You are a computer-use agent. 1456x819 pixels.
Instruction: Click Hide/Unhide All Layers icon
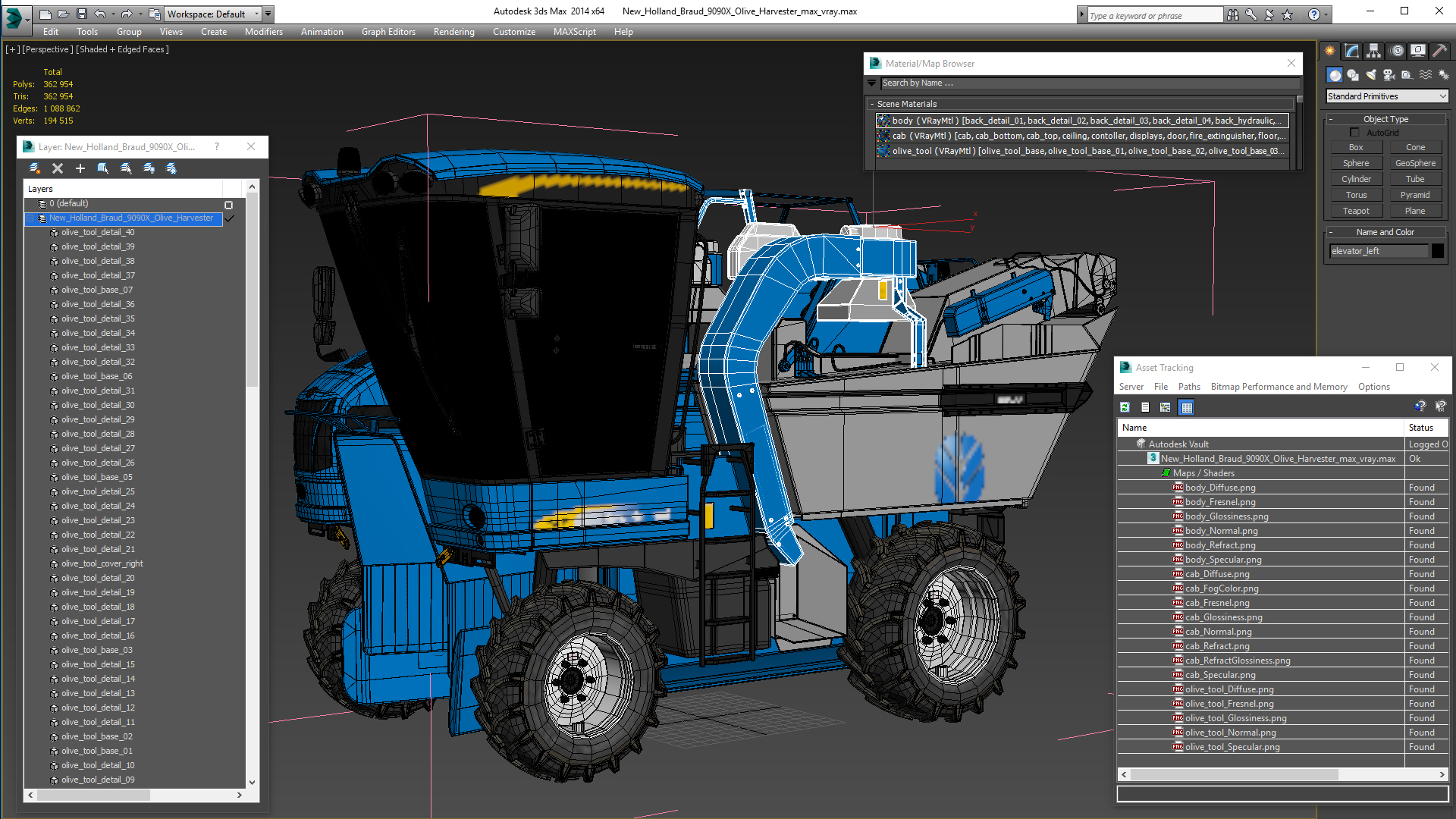pos(149,168)
